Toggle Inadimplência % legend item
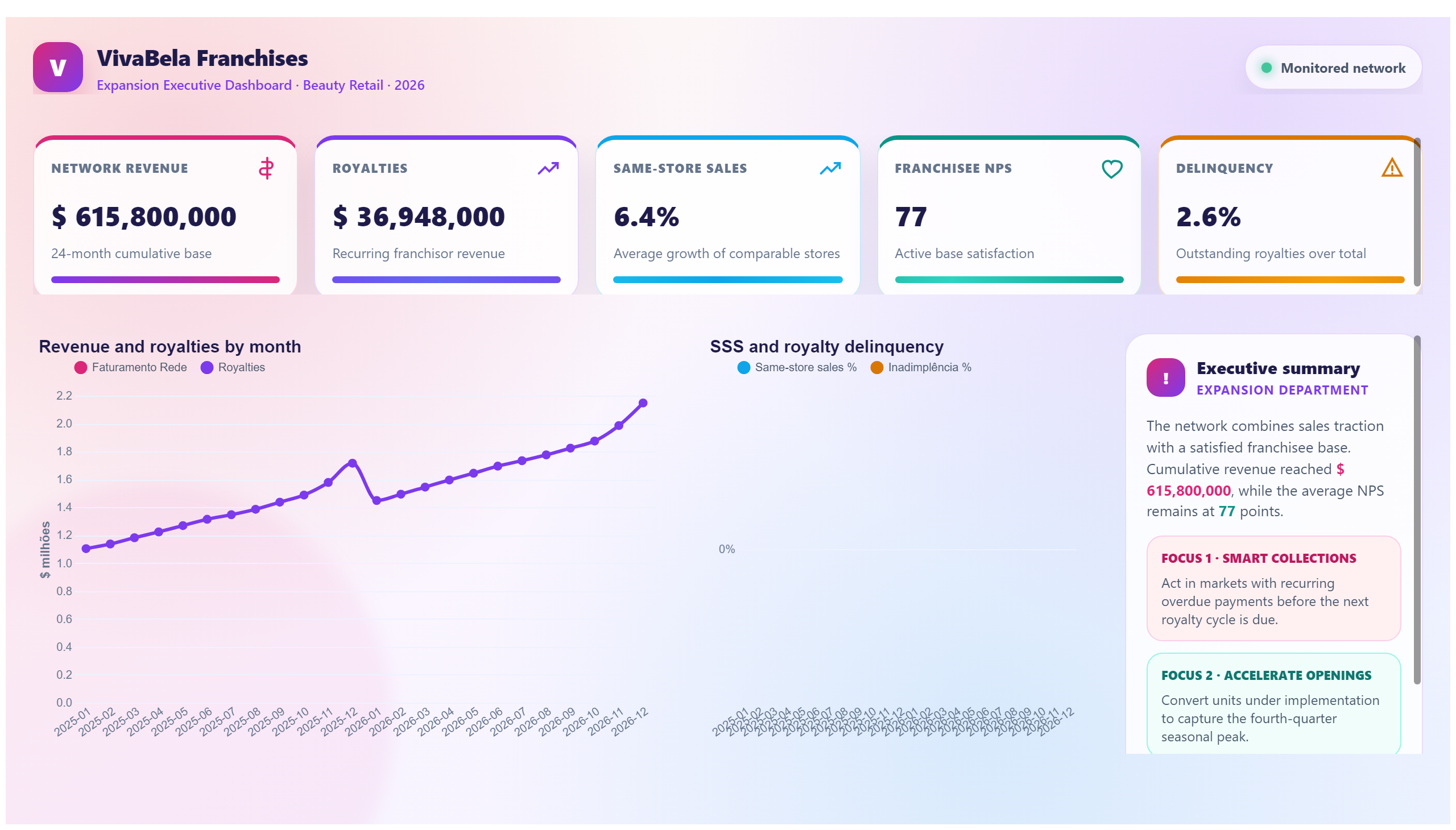This screenshot has width=1456, height=830. tap(920, 367)
